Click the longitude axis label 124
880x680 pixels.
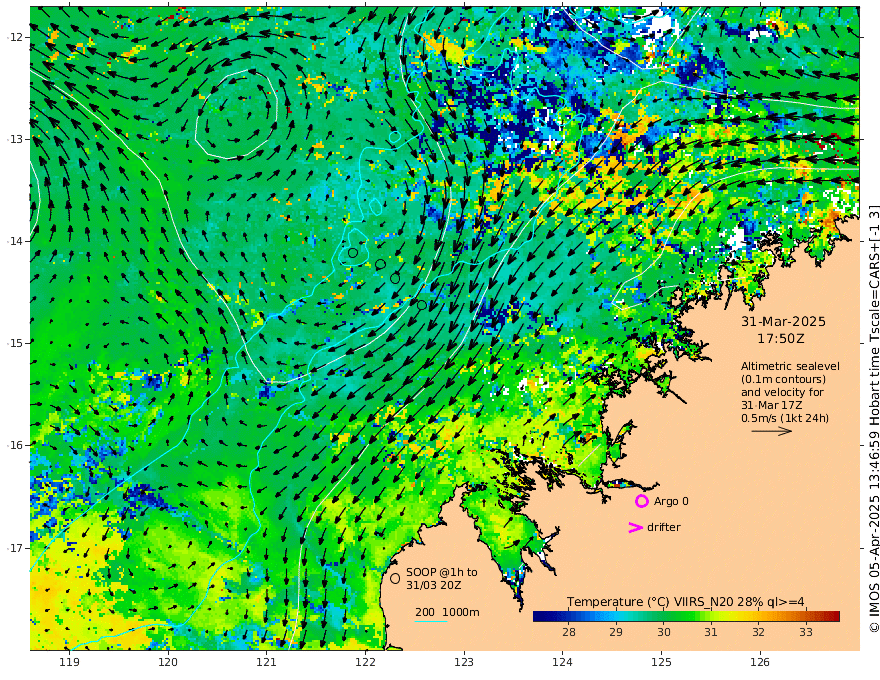pos(562,662)
